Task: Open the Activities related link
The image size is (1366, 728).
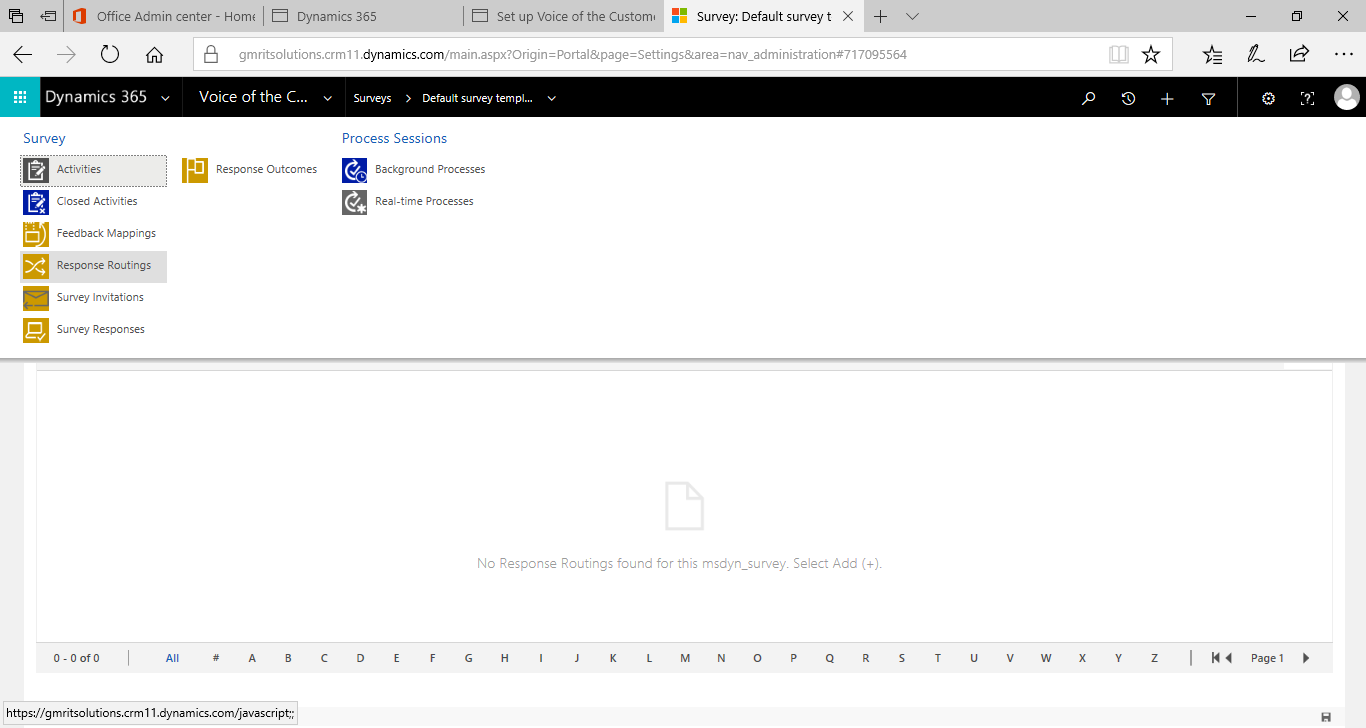Action: tap(79, 170)
